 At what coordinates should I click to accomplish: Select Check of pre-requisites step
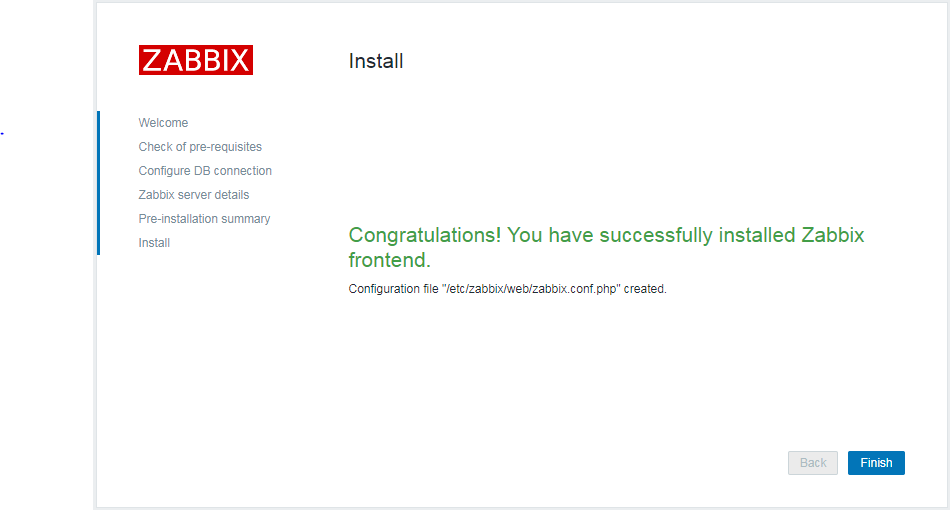coord(200,147)
